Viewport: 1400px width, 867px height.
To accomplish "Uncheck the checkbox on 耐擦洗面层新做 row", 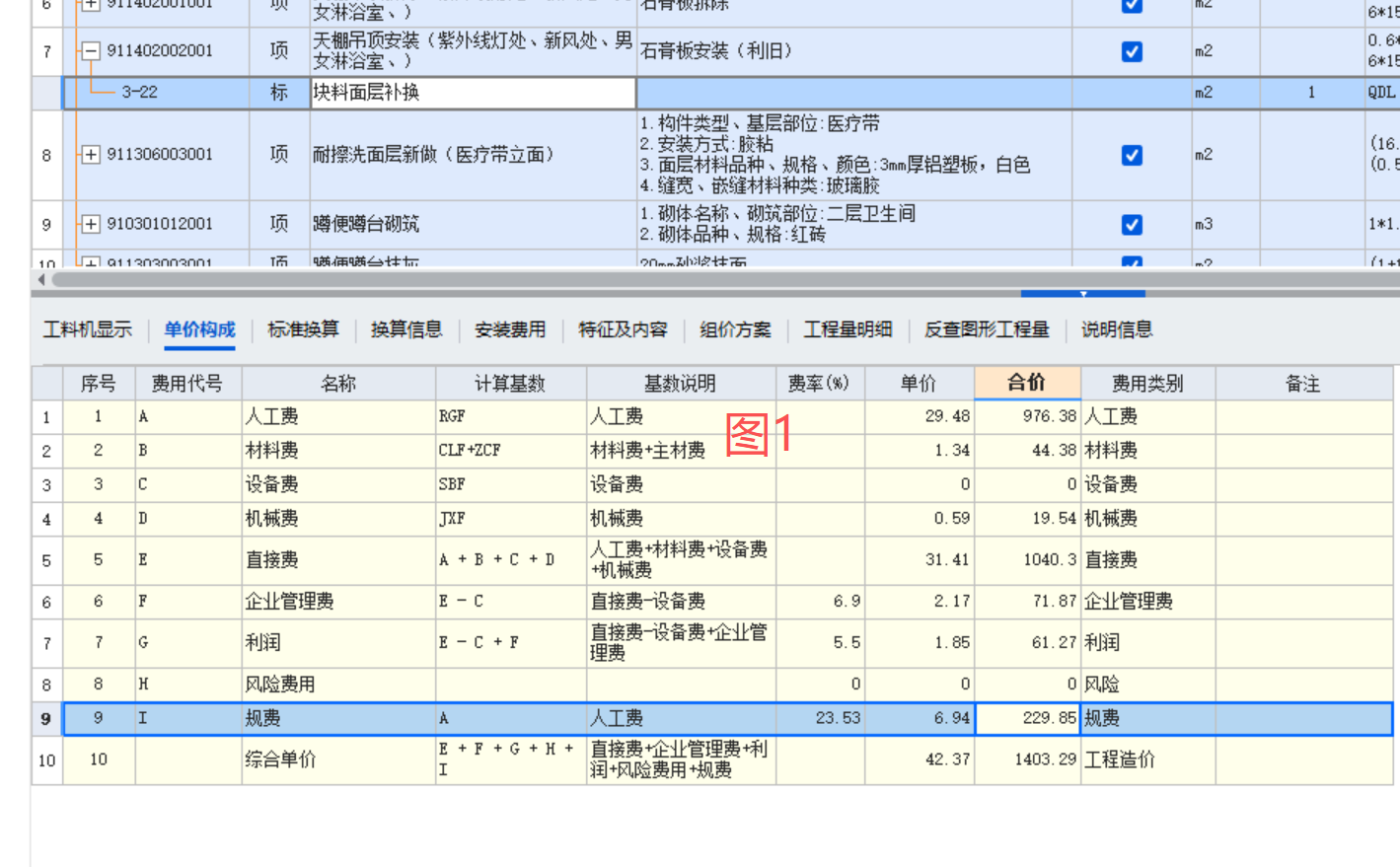I will 1131,155.
